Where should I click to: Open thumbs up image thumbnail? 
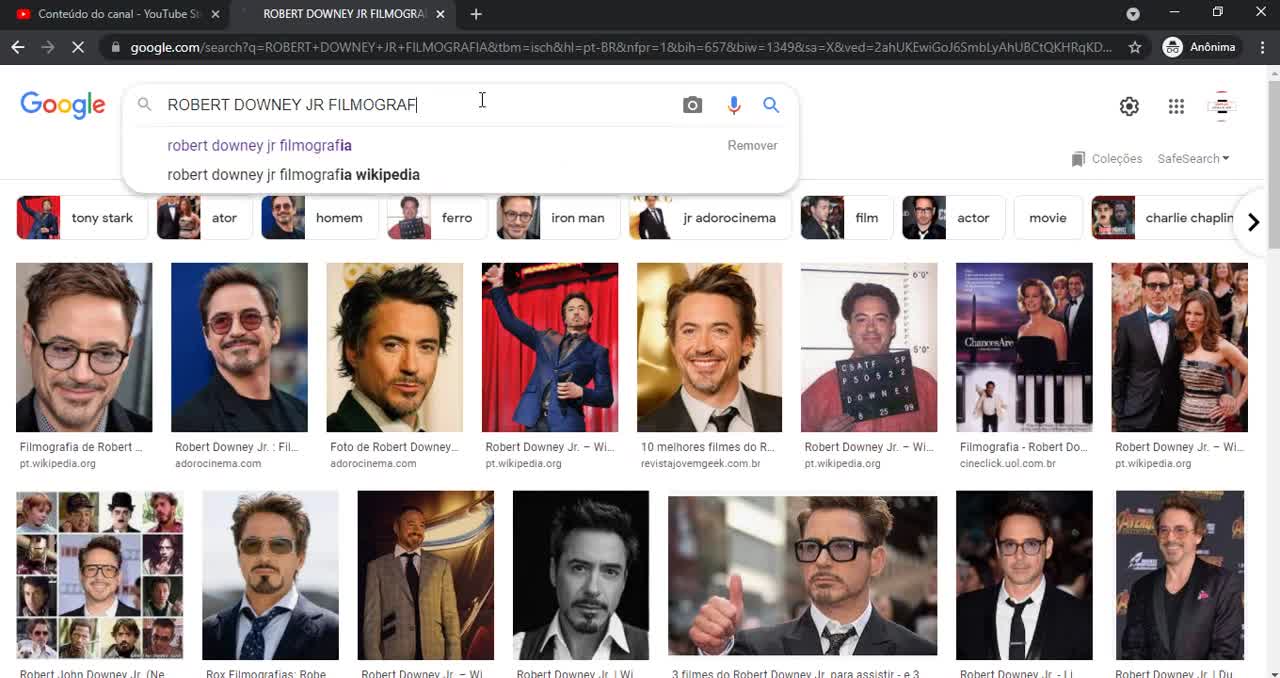click(x=802, y=575)
